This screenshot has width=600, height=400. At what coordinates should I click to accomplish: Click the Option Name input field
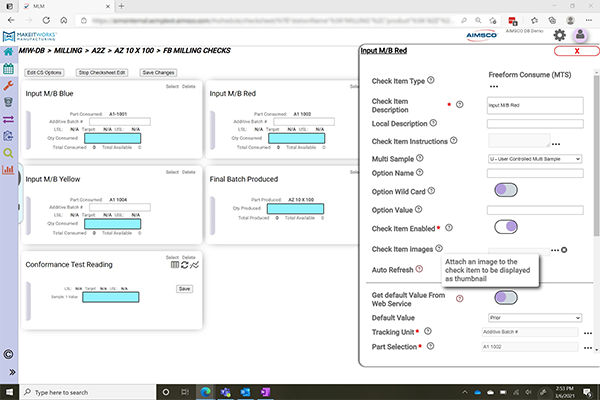click(535, 173)
